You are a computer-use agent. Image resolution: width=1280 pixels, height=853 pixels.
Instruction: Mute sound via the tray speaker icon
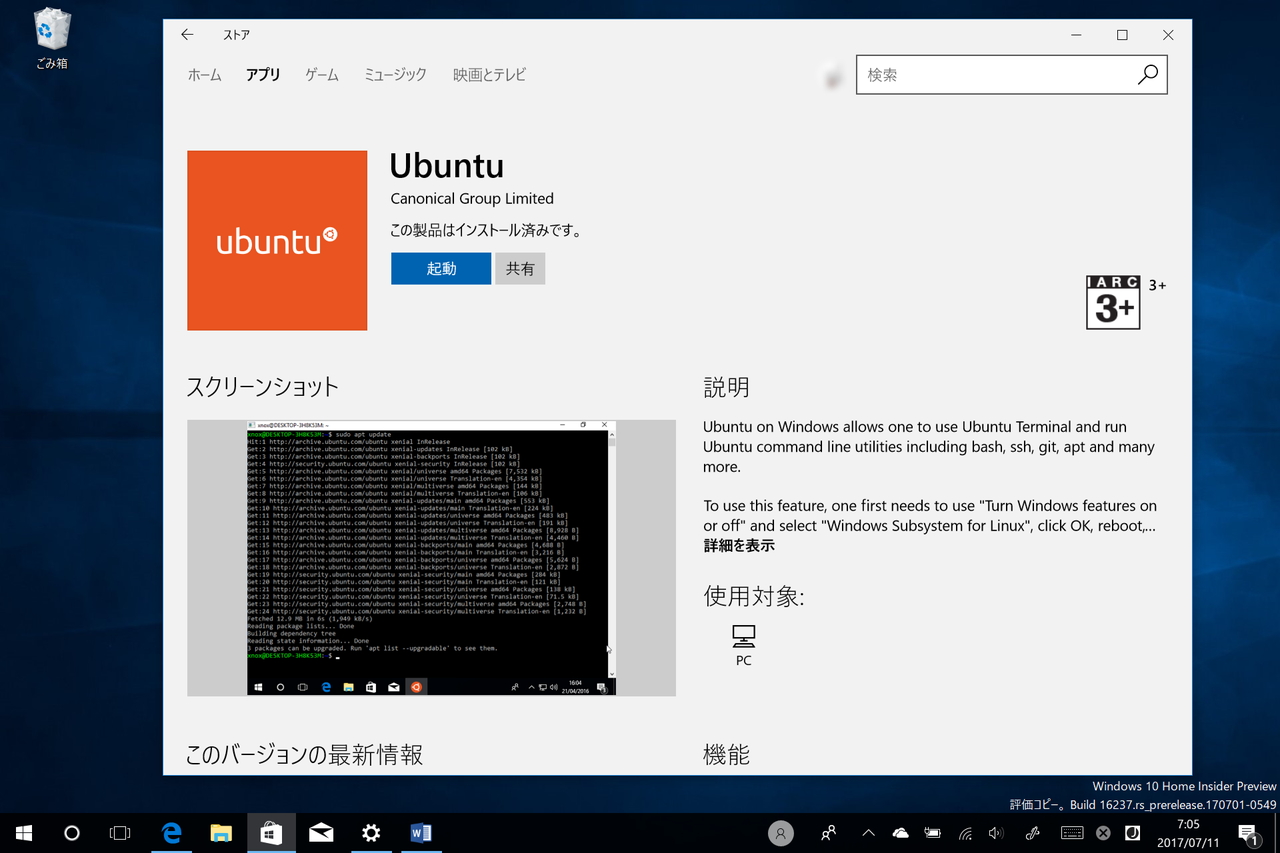tap(995, 832)
